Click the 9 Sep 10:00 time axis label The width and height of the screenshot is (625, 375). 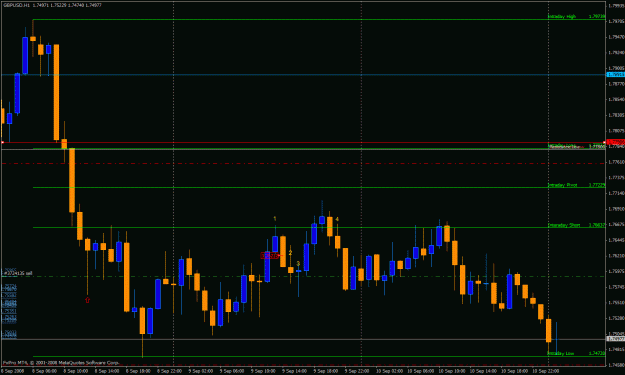(x=263, y=371)
